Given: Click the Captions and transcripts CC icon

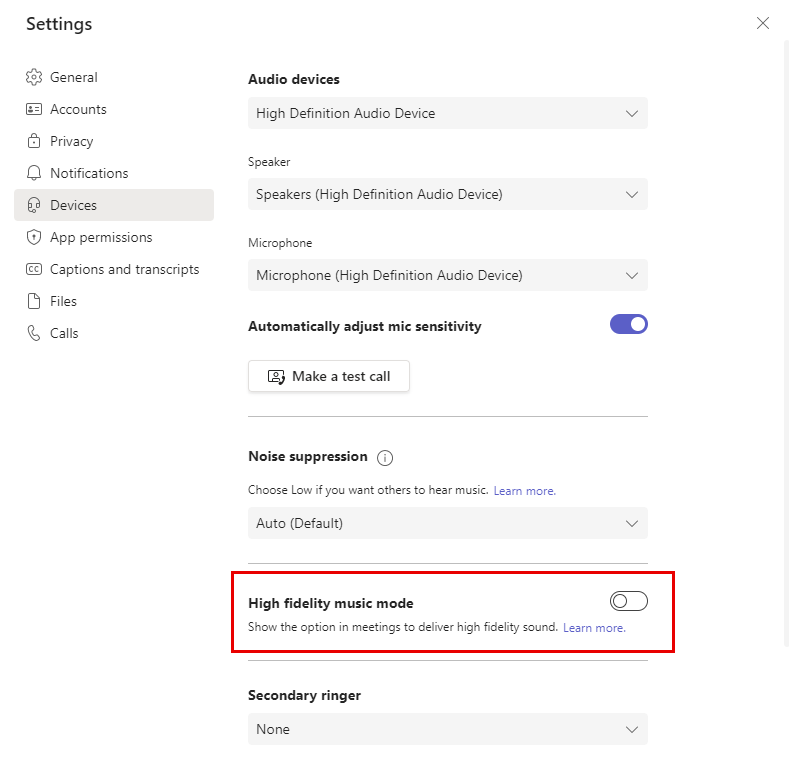Looking at the screenshot, I should click(x=34, y=269).
